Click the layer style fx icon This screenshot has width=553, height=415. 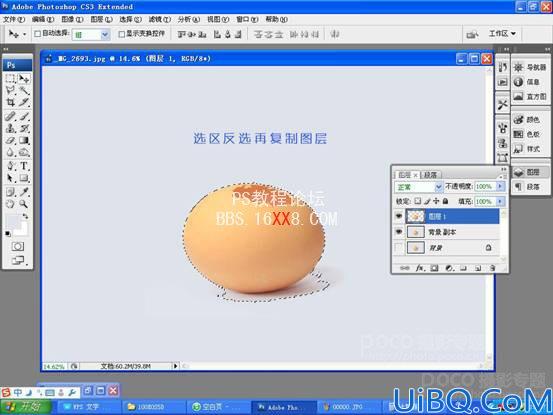coord(419,268)
